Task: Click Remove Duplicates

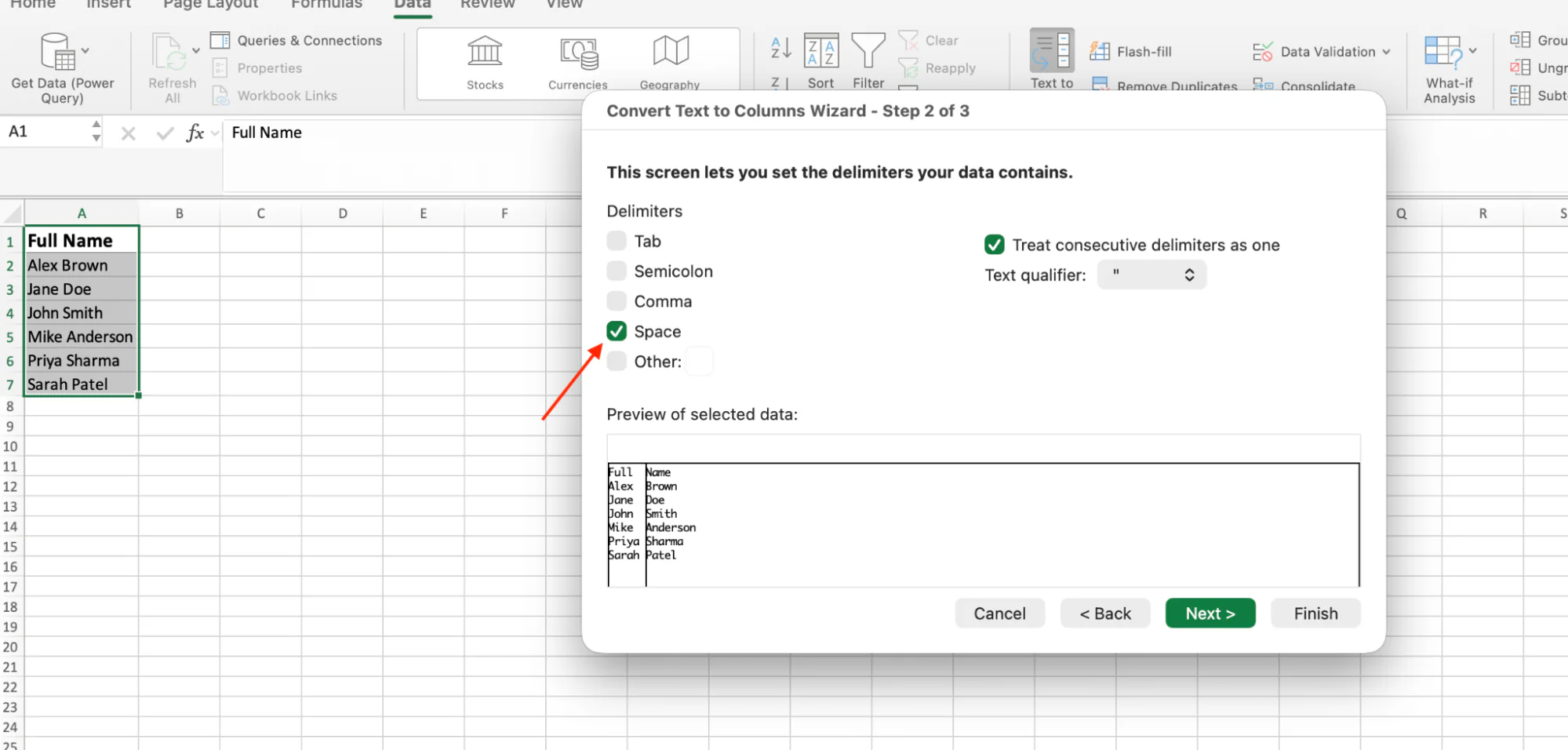Action: [1165, 86]
